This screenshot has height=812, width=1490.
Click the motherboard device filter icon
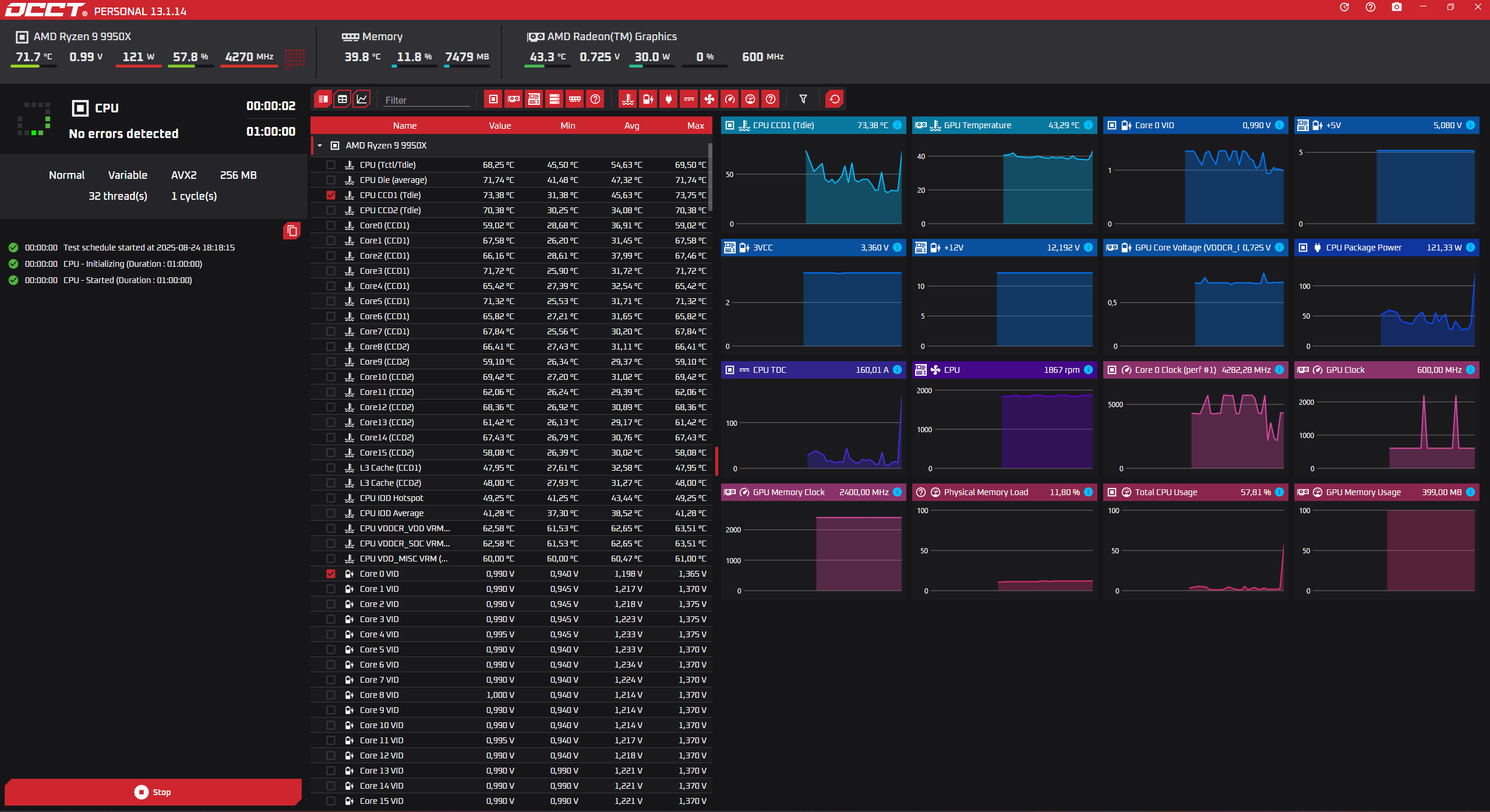click(x=534, y=100)
